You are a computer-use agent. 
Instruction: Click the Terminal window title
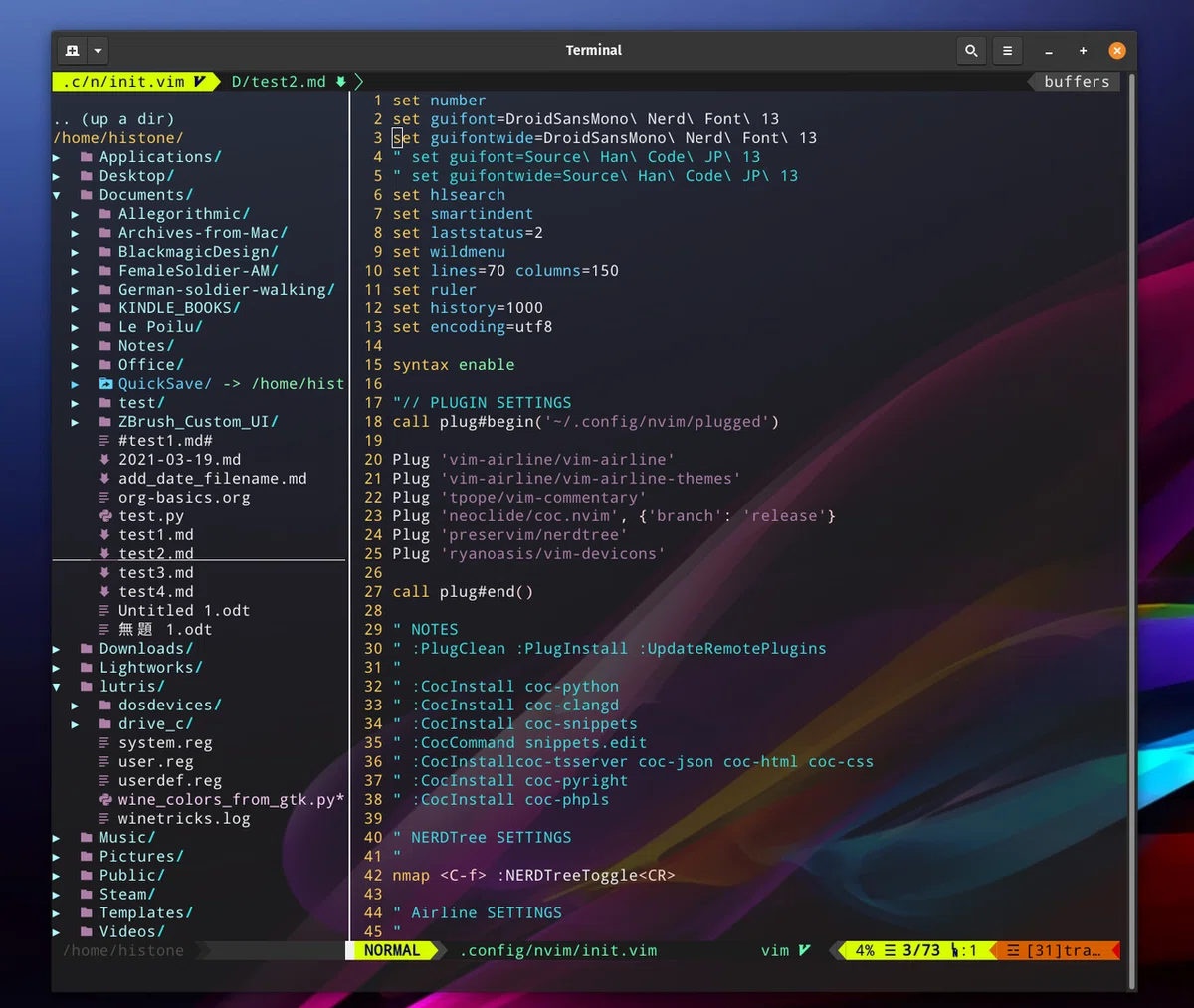(594, 50)
